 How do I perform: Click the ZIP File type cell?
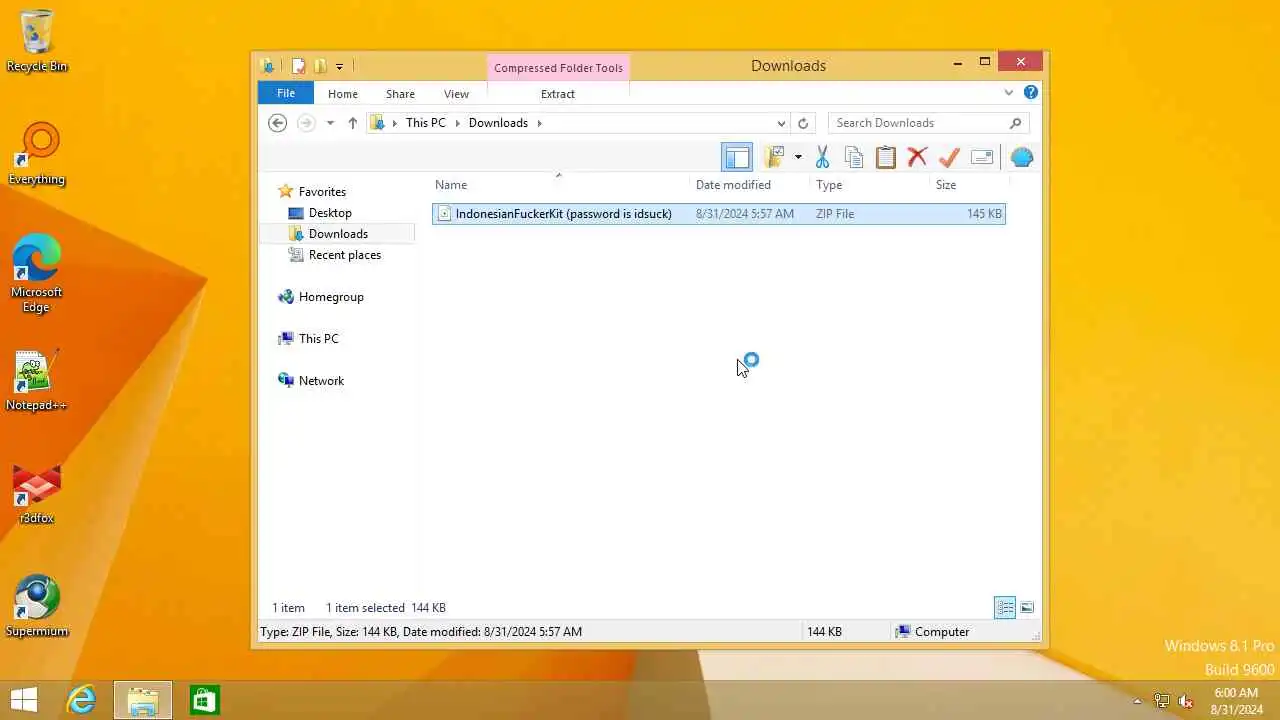pyautogui.click(x=835, y=213)
